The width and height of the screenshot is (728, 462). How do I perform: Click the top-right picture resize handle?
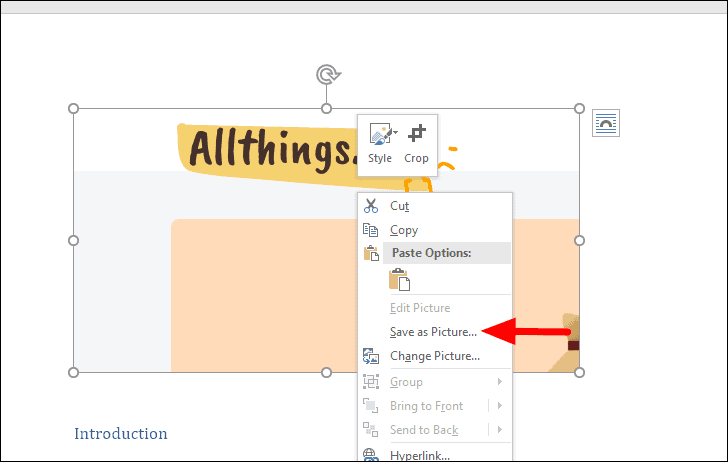point(579,109)
